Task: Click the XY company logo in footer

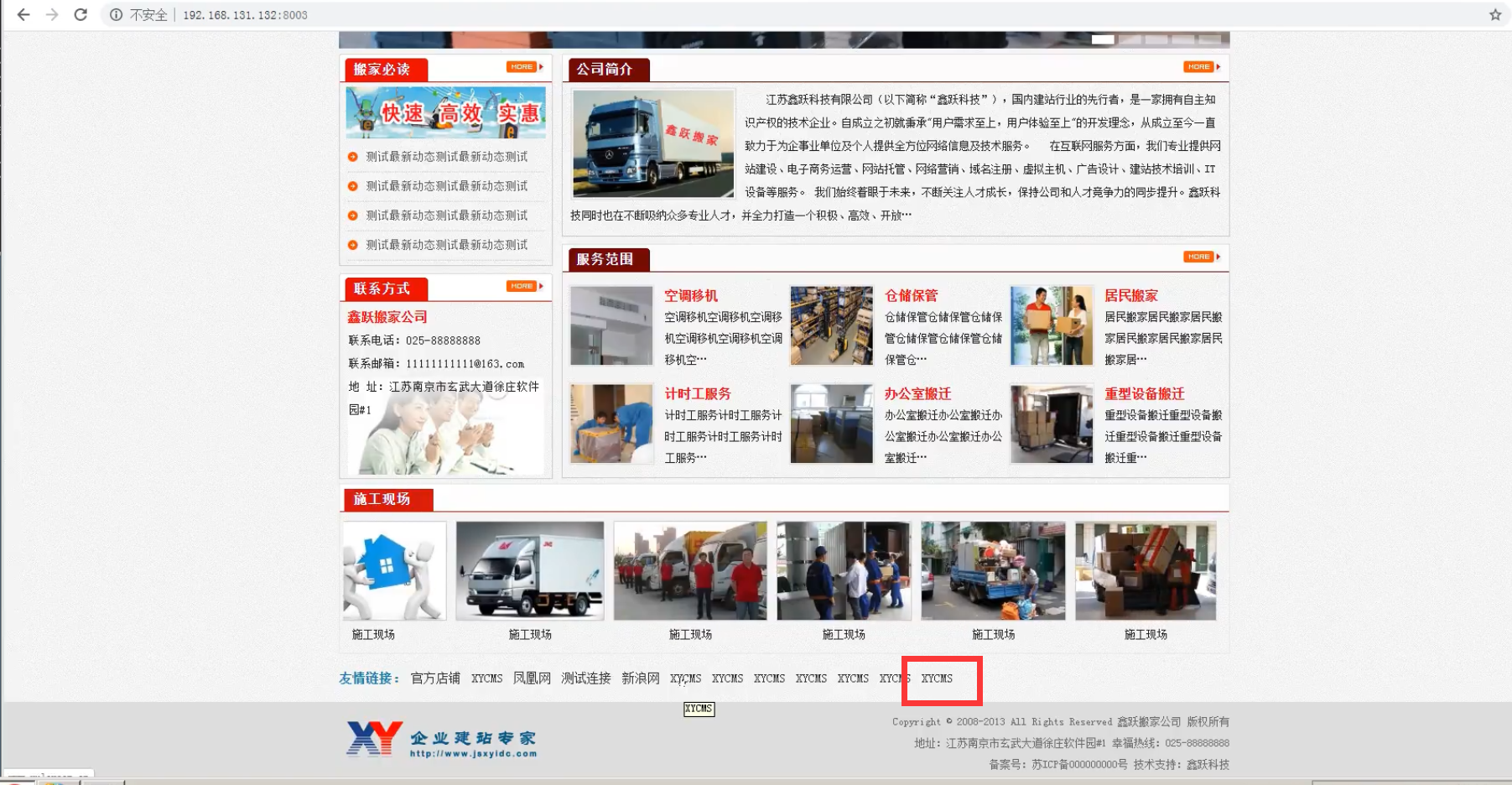Action: [441, 739]
